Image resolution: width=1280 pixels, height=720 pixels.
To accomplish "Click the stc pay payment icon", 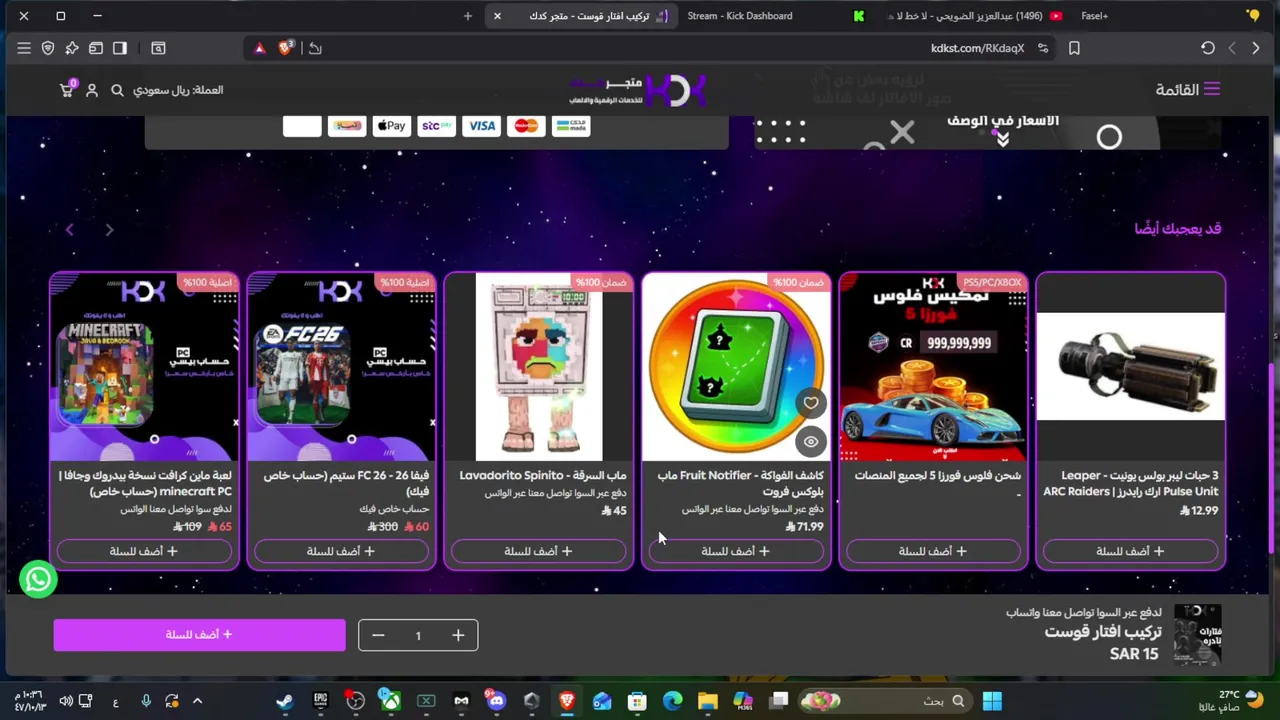I will (x=436, y=126).
